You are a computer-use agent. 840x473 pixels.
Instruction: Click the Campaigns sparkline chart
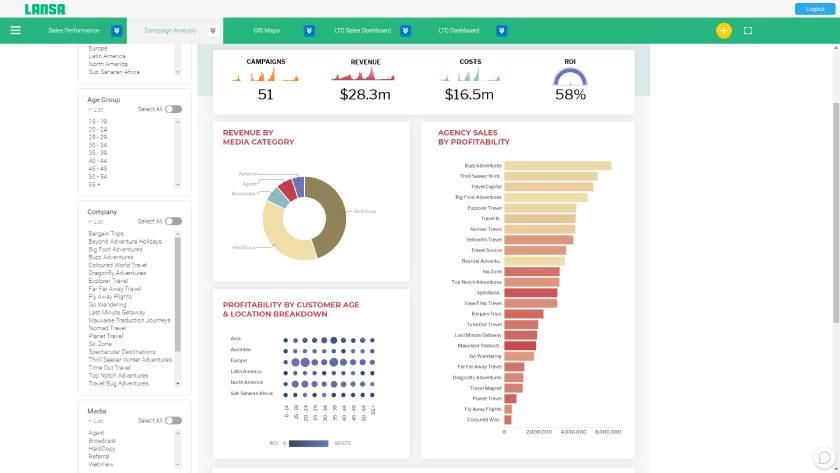point(265,75)
